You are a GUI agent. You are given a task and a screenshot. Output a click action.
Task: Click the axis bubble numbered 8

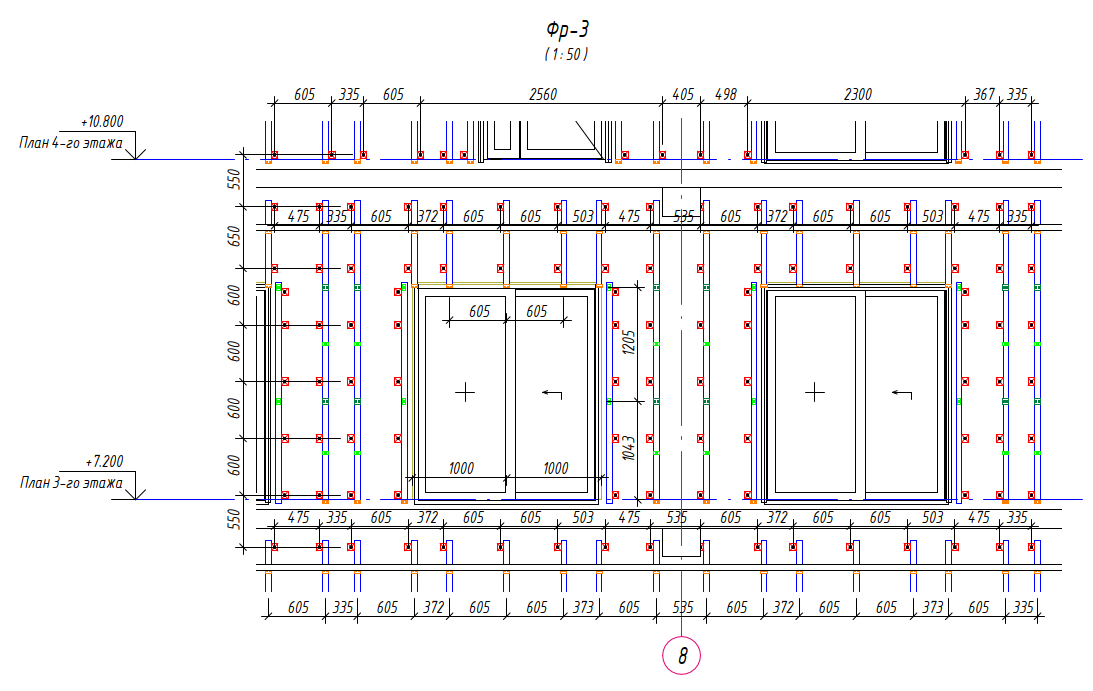pos(682,656)
